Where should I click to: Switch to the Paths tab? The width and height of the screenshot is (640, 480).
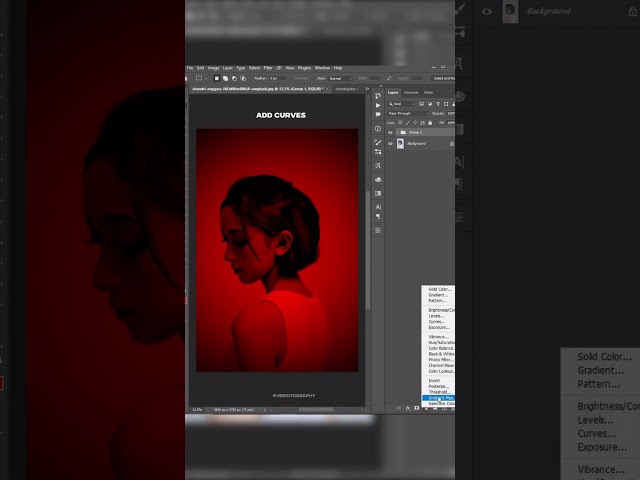coord(428,93)
